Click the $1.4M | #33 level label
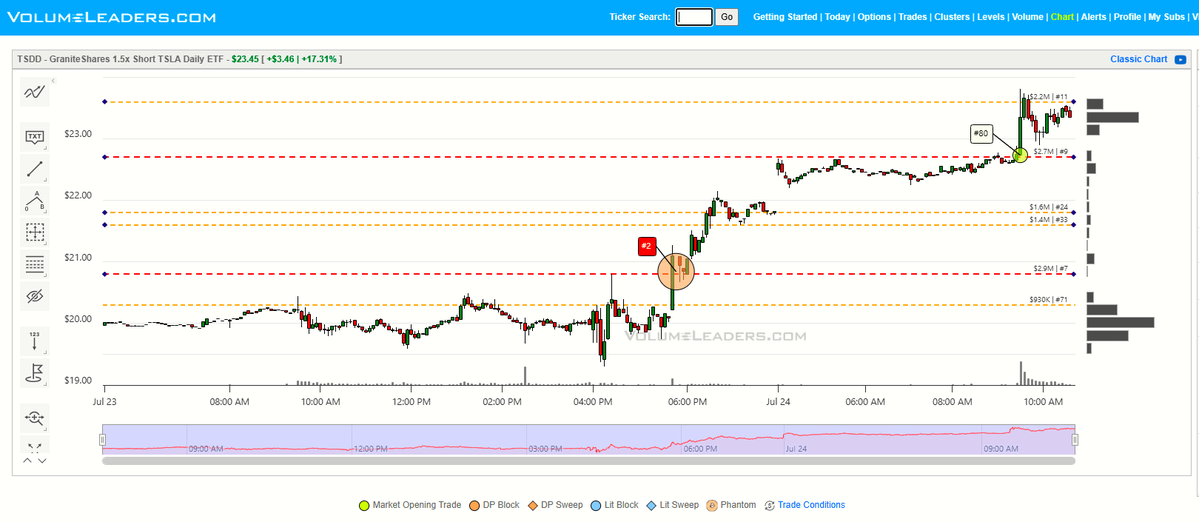Viewport: 1199px width, 522px height. pos(1048,219)
